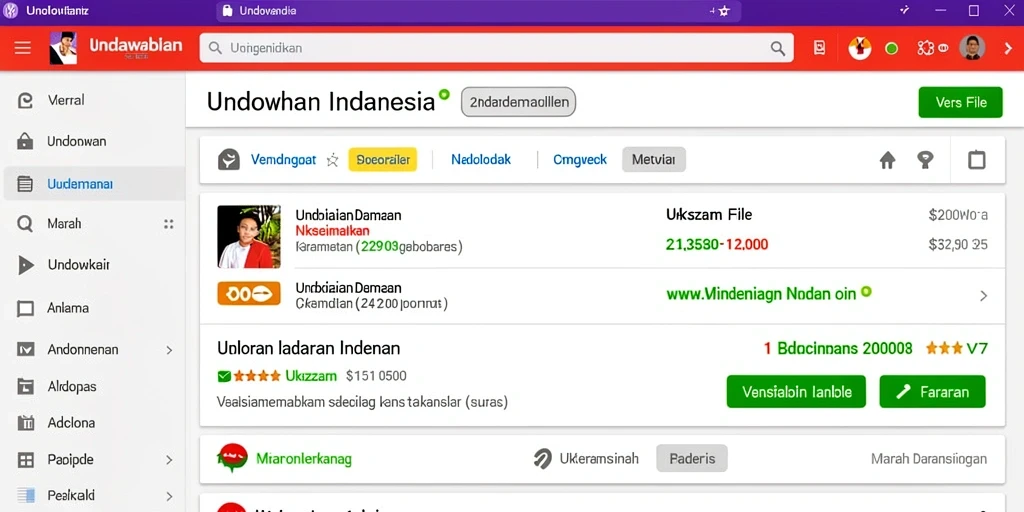Open the Nedolodak tab

[x=481, y=159]
